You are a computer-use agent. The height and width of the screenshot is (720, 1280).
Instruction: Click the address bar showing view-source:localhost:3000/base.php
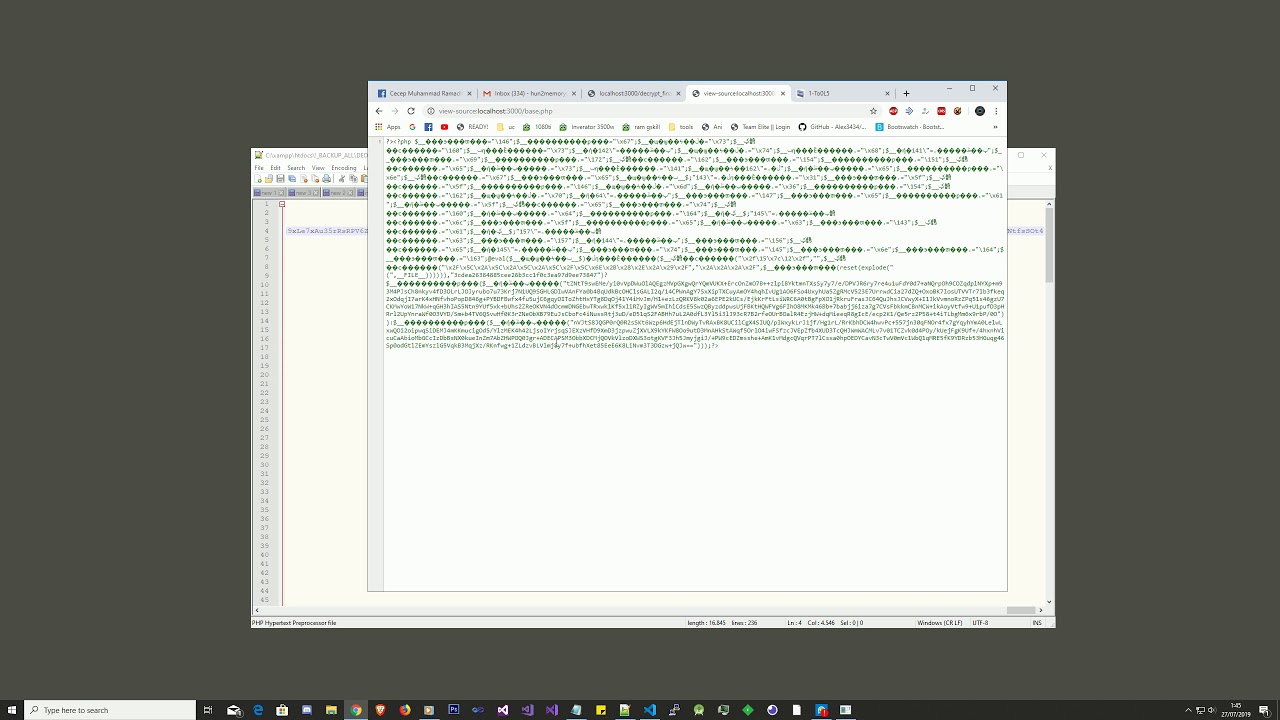(650, 111)
